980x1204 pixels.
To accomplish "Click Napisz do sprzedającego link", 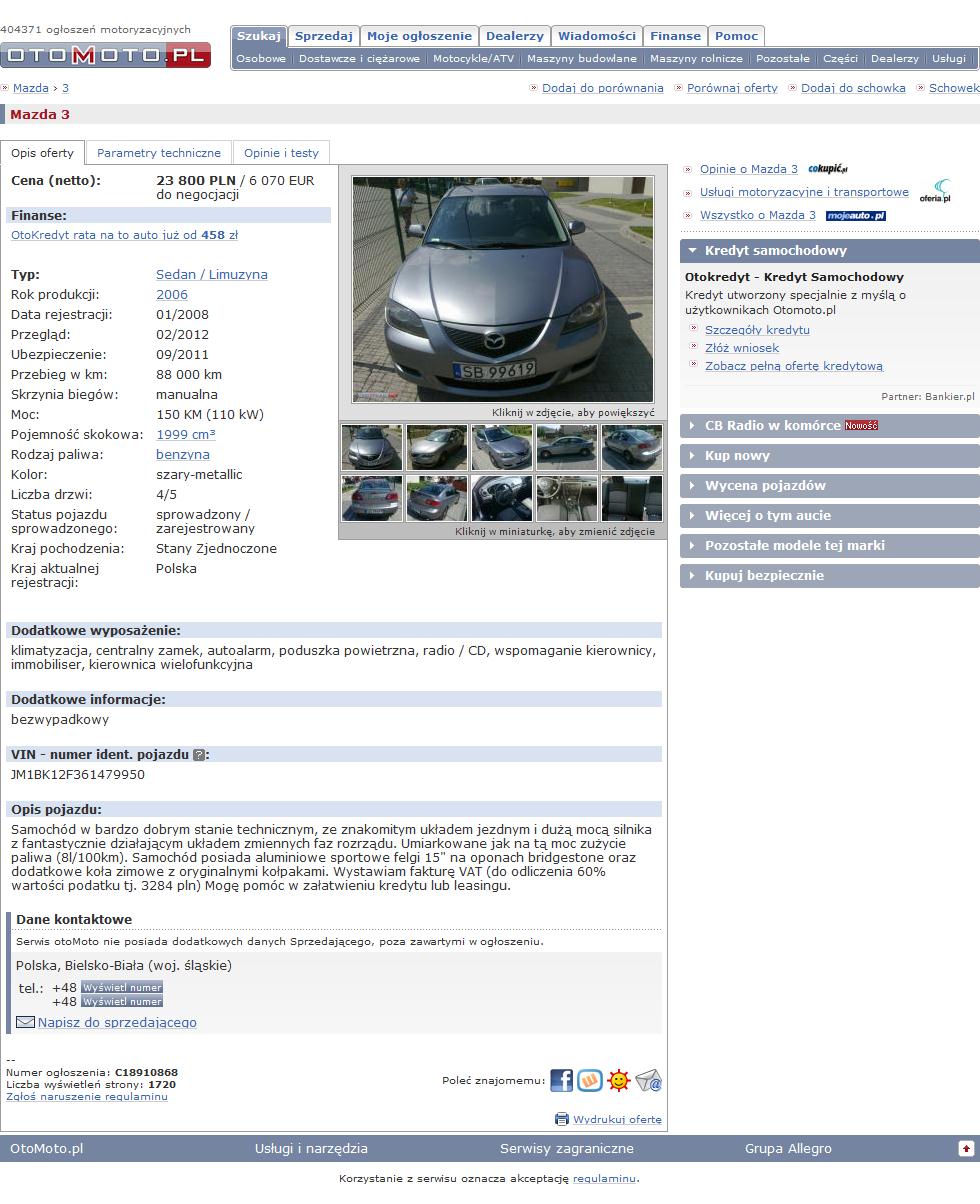I will (x=117, y=1022).
